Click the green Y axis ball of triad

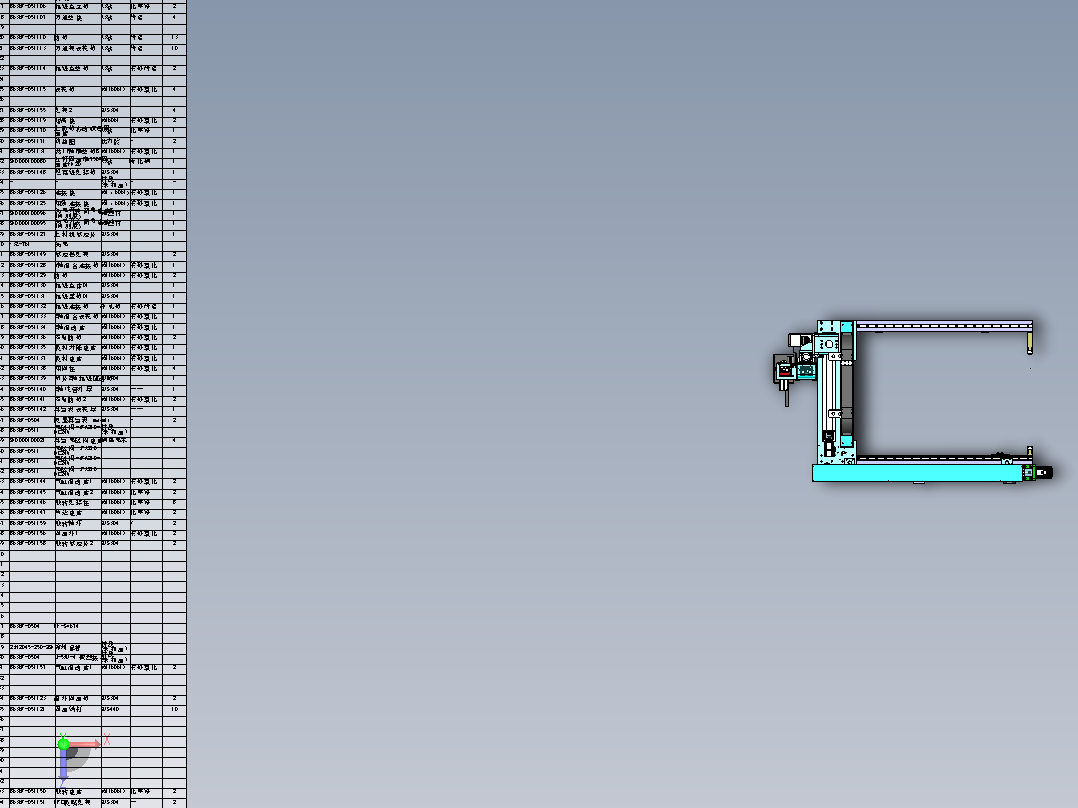(64, 743)
